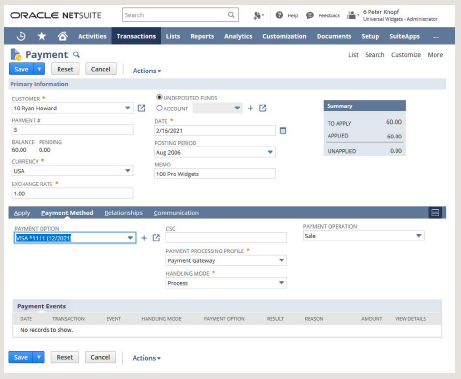Click the Feedback speech bubble icon

(310, 15)
